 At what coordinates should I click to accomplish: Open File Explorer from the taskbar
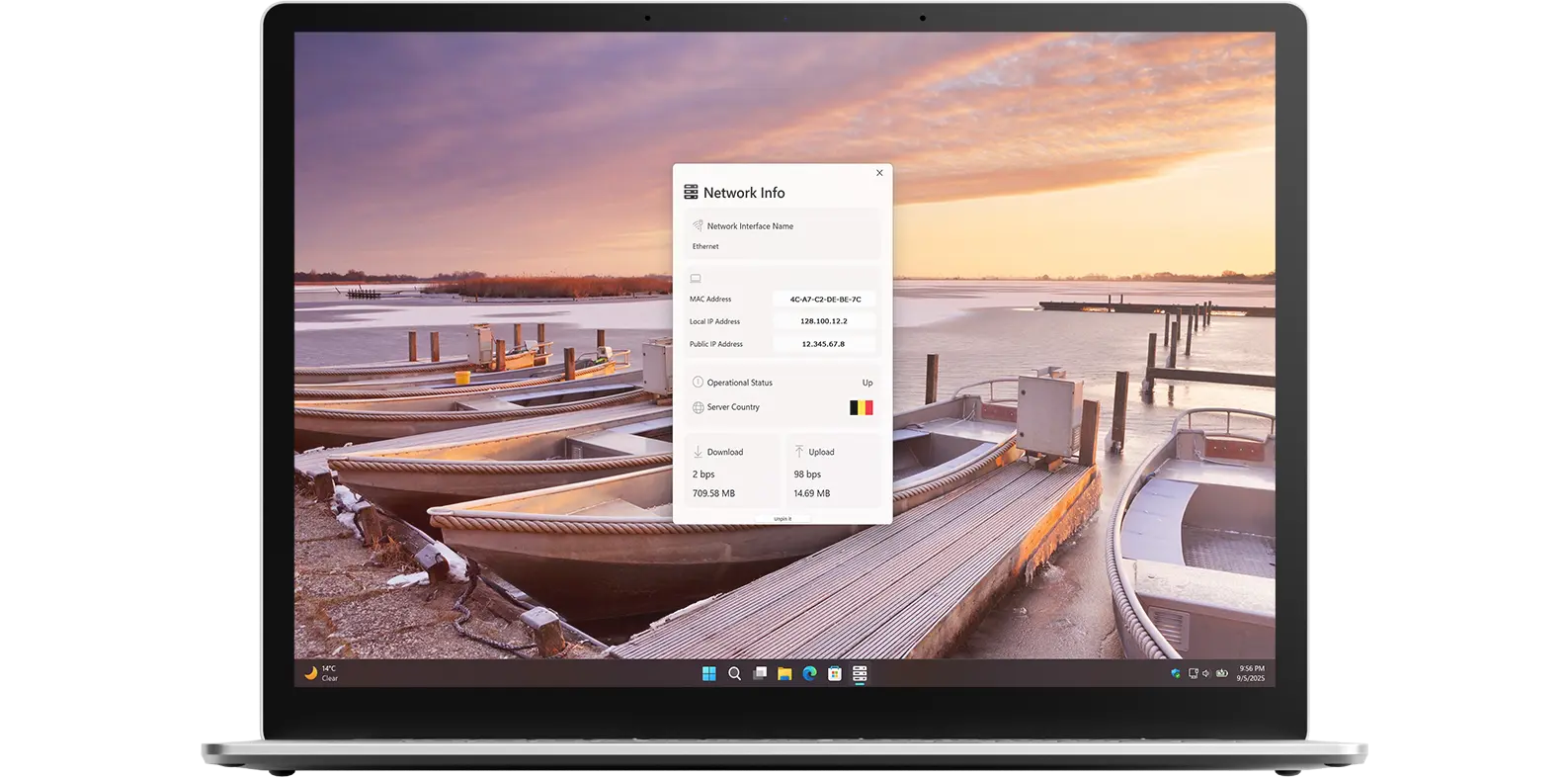point(784,673)
